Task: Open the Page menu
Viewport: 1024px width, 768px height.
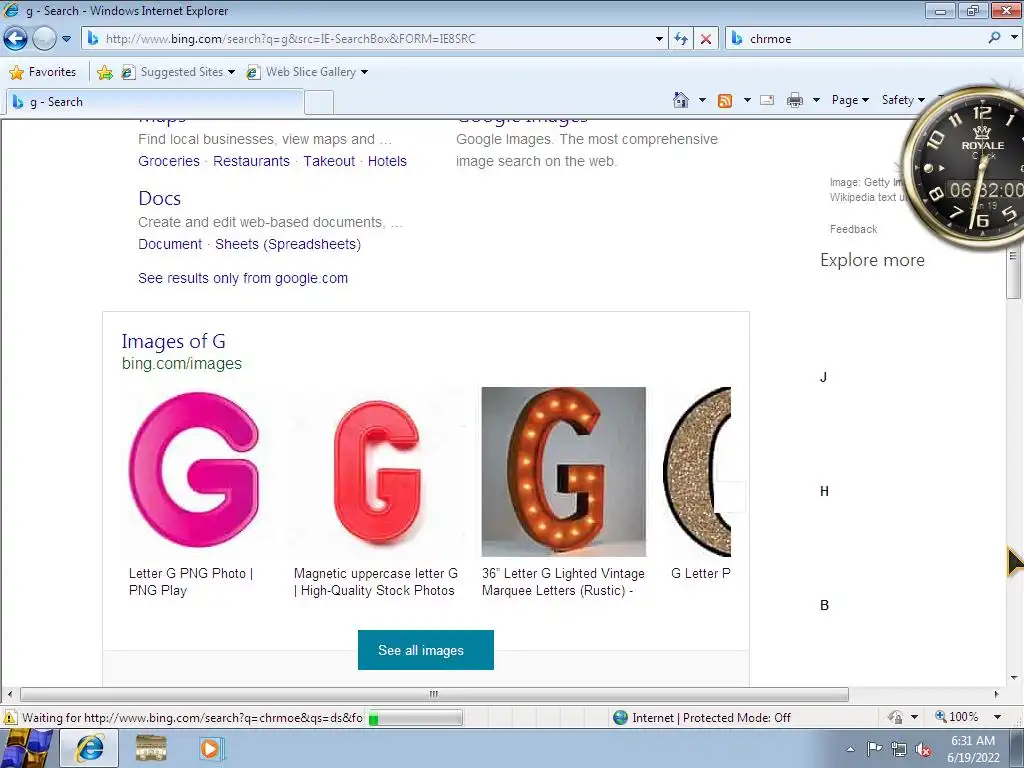Action: 850,100
